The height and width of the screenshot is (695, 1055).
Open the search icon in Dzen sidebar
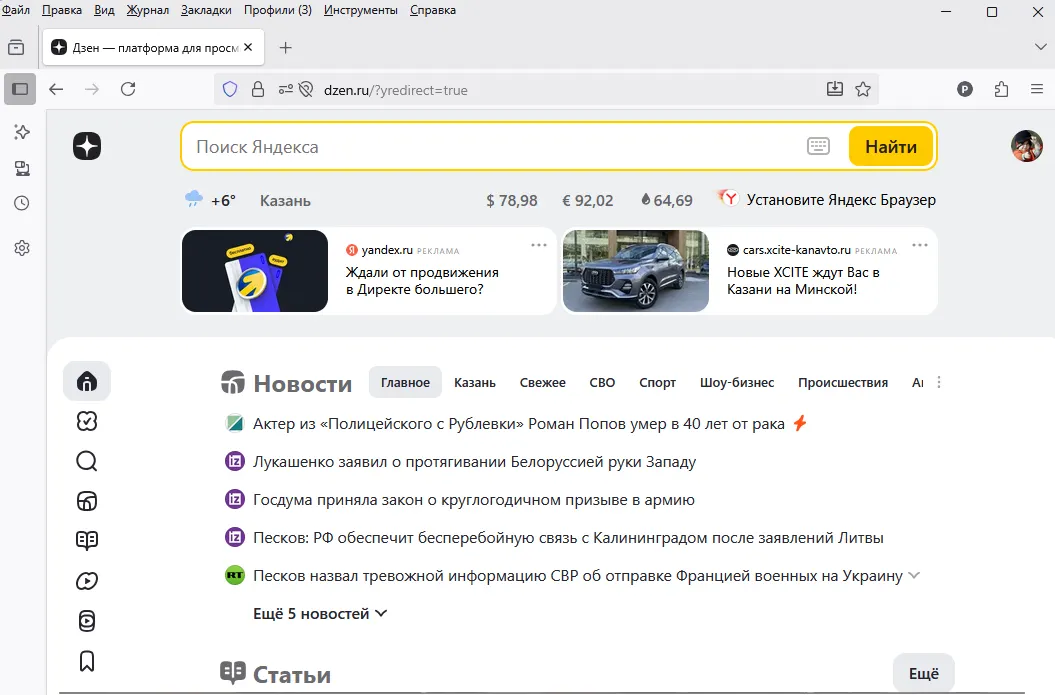pyautogui.click(x=87, y=461)
